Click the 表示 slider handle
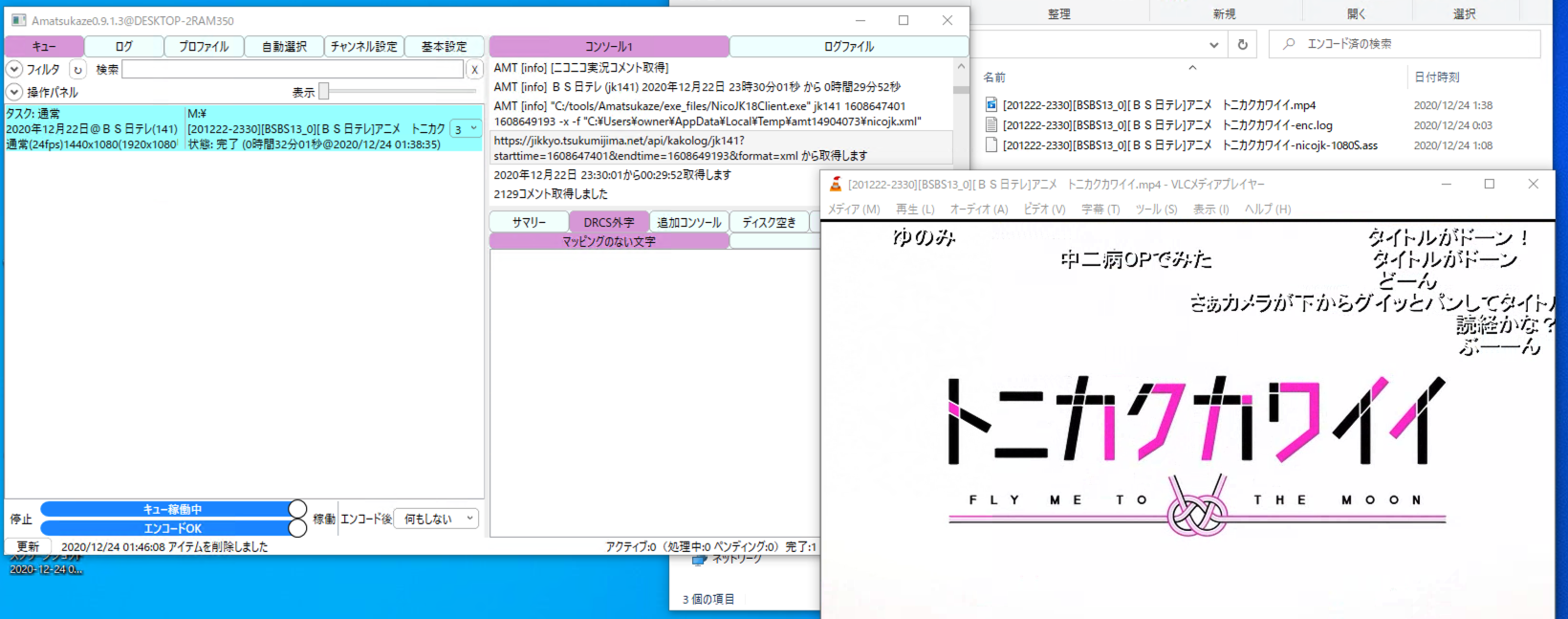The image size is (1568, 619). [324, 91]
